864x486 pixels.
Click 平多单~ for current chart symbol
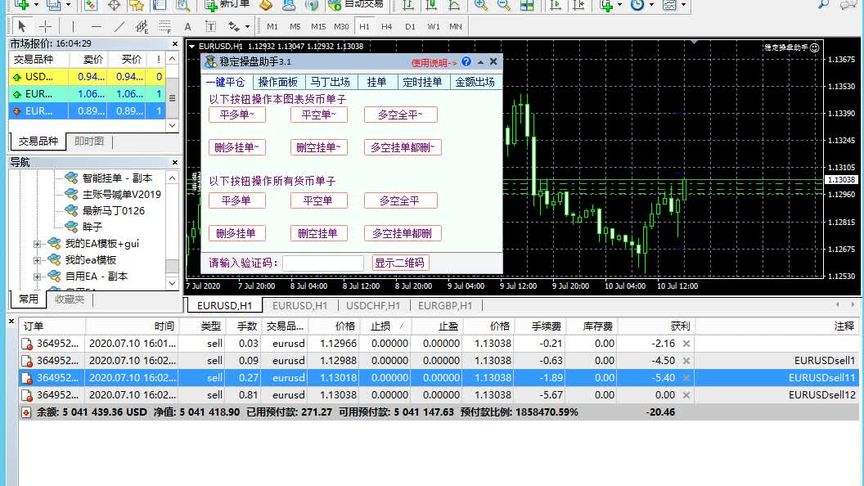click(x=237, y=115)
